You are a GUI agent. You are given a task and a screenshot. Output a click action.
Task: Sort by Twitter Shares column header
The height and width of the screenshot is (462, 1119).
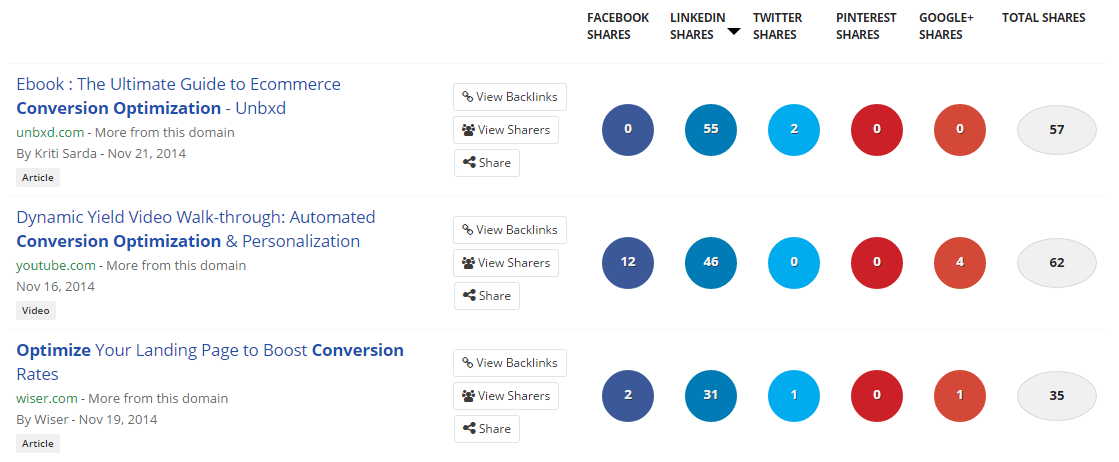pyautogui.click(x=777, y=26)
